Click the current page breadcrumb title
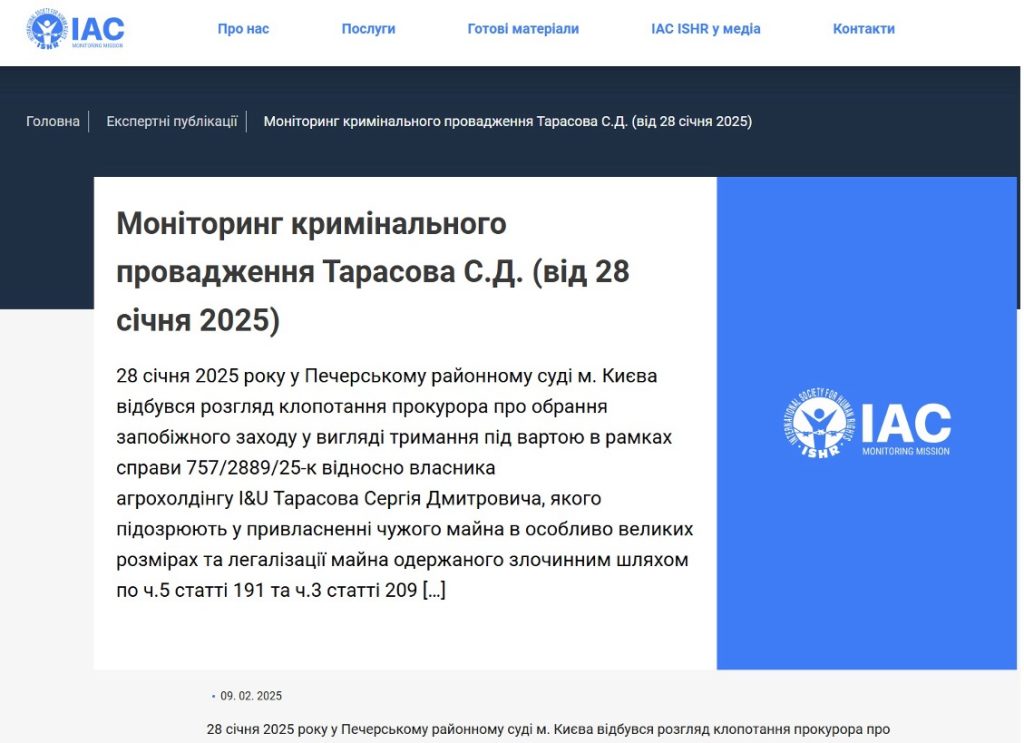The height and width of the screenshot is (743, 1024). click(507, 122)
